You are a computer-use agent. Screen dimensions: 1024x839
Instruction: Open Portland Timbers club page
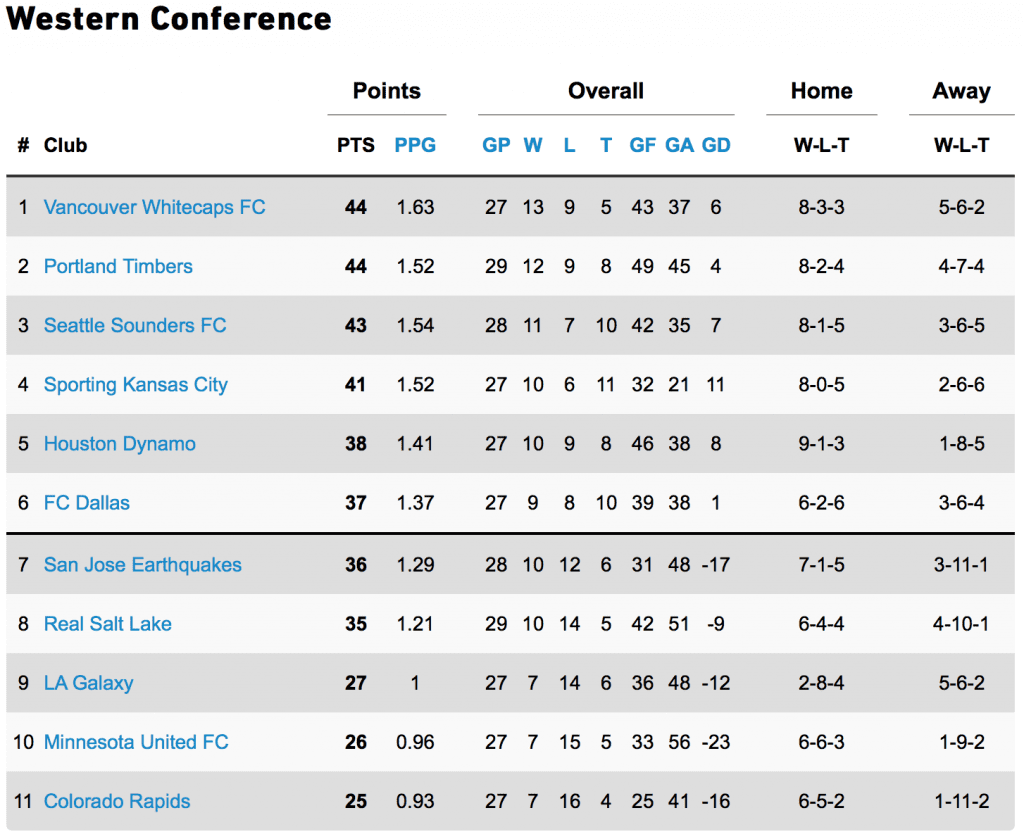118,266
